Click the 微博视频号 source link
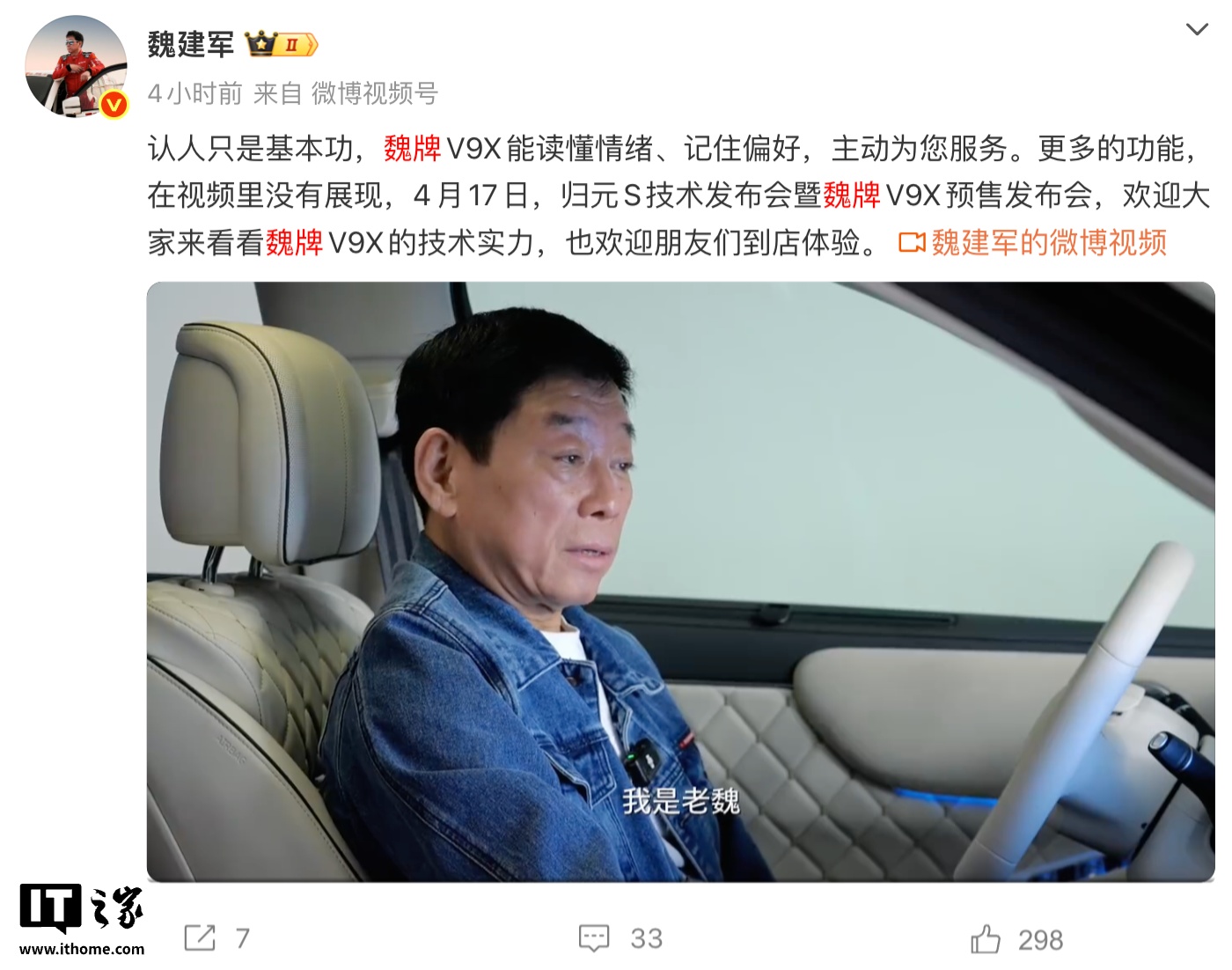 tap(375, 93)
